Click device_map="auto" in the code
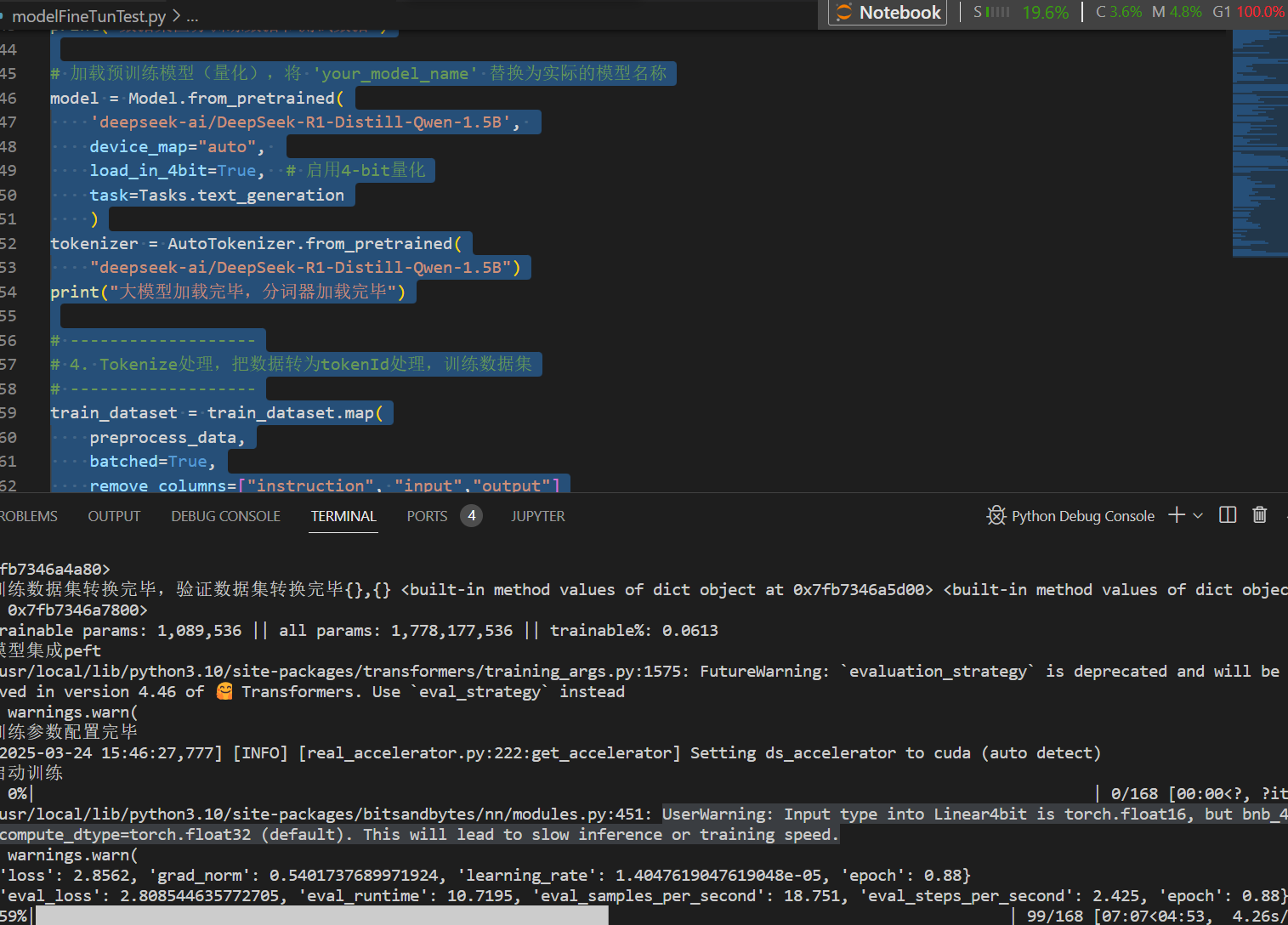The width and height of the screenshot is (1288, 925). pyautogui.click(x=172, y=146)
